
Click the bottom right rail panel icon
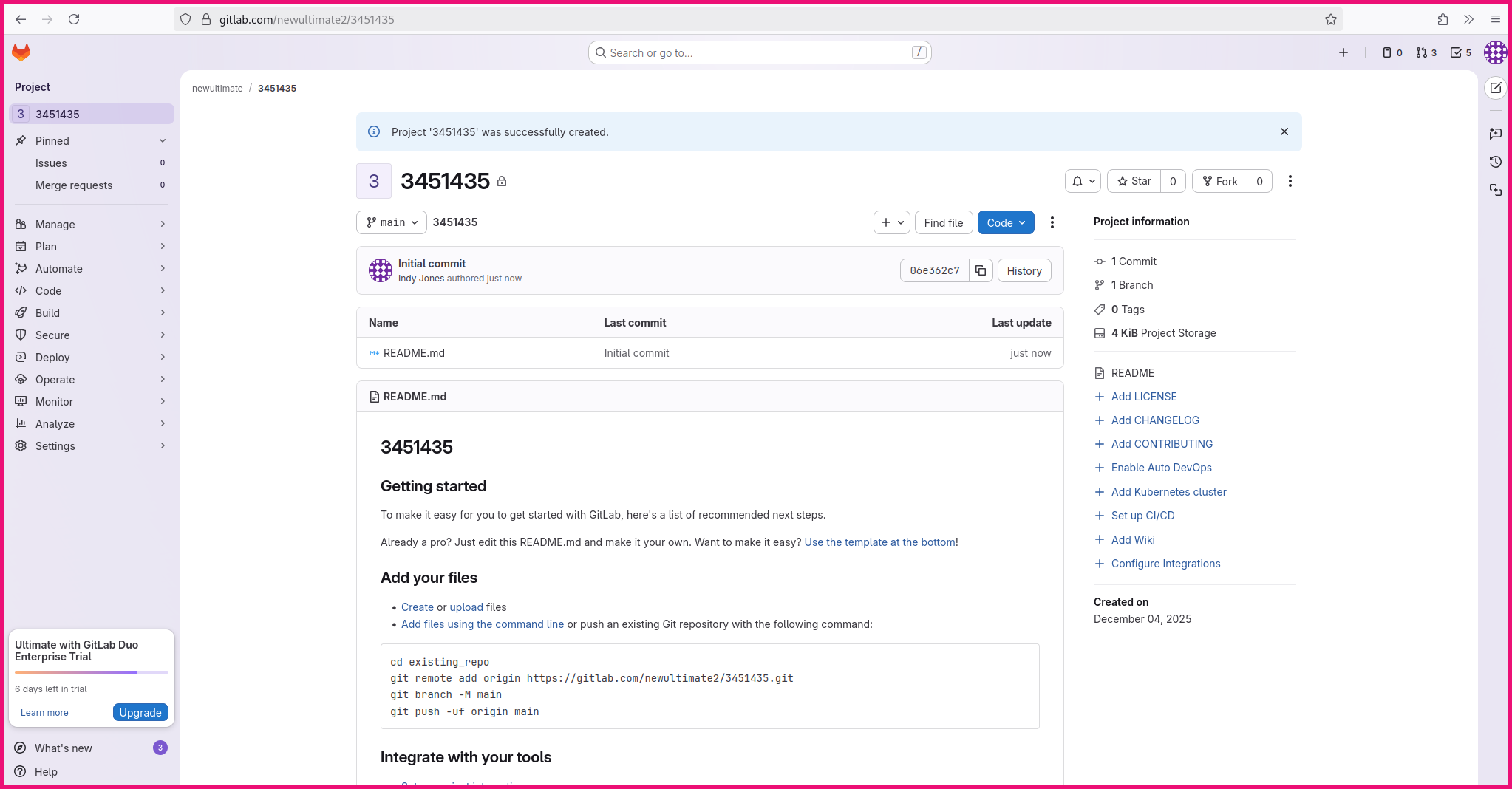1496,190
